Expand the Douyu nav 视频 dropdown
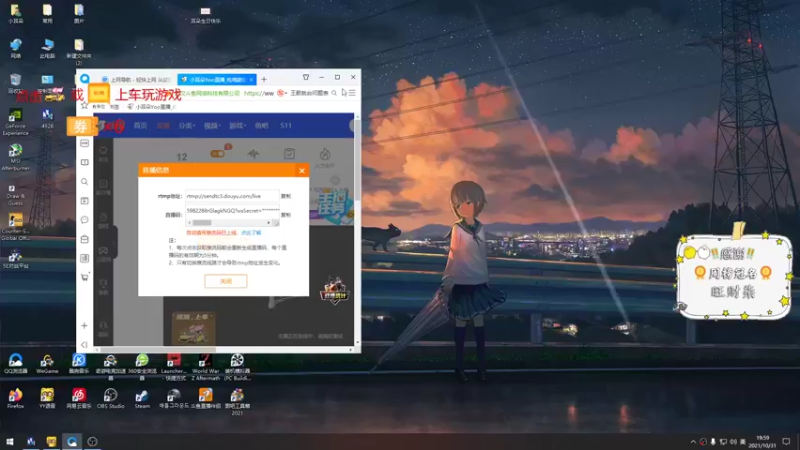 [x=212, y=126]
